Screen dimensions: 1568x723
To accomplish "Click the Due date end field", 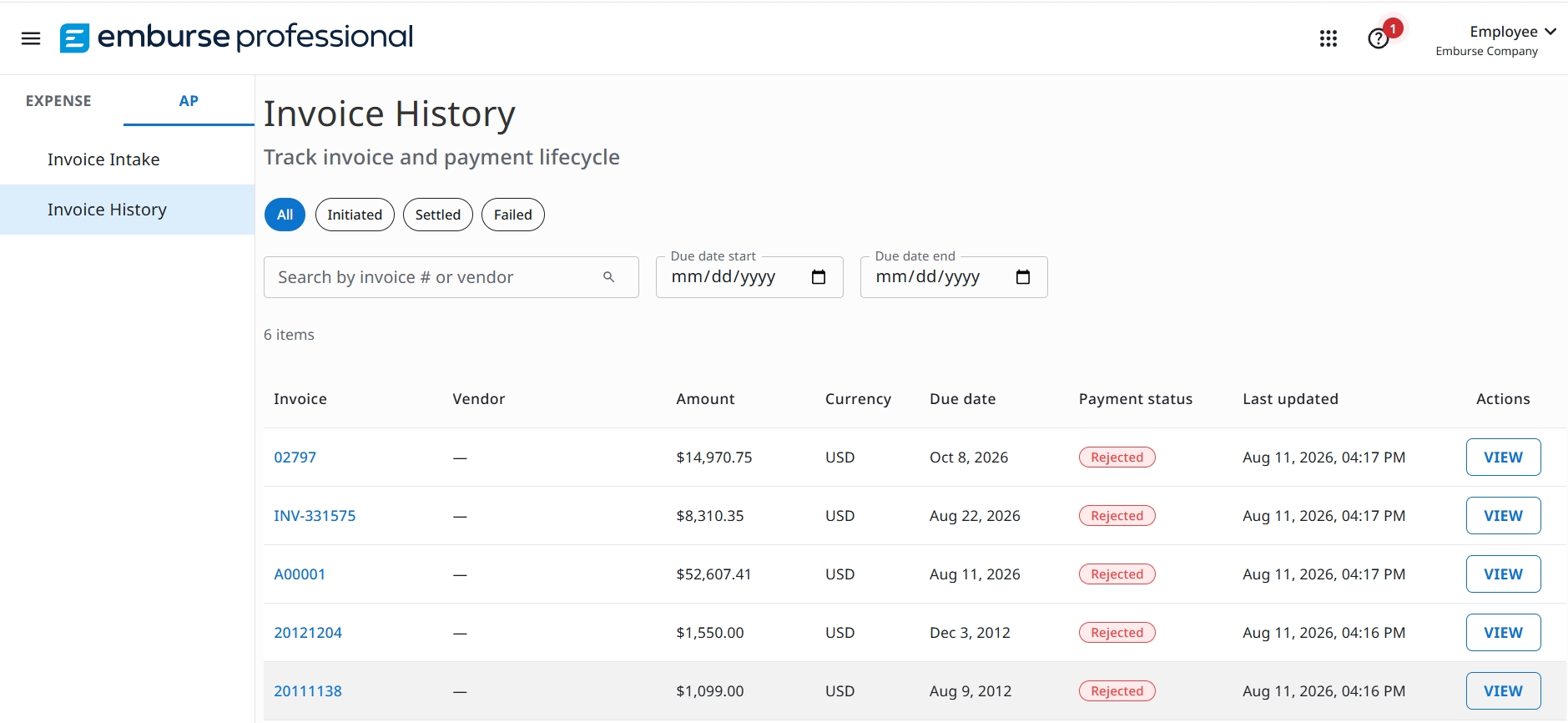I will point(954,277).
